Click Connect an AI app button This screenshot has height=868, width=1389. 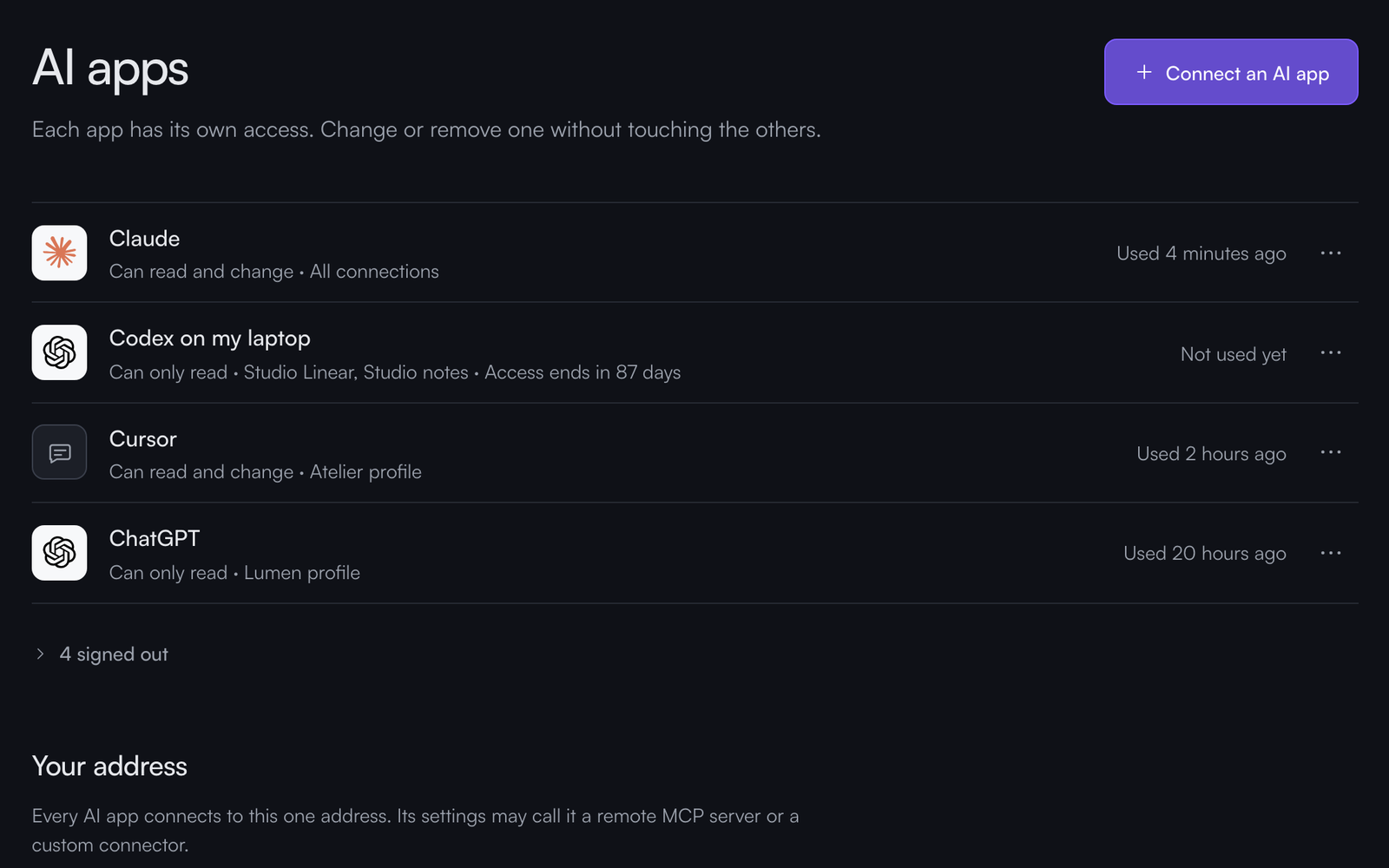pyautogui.click(x=1231, y=72)
